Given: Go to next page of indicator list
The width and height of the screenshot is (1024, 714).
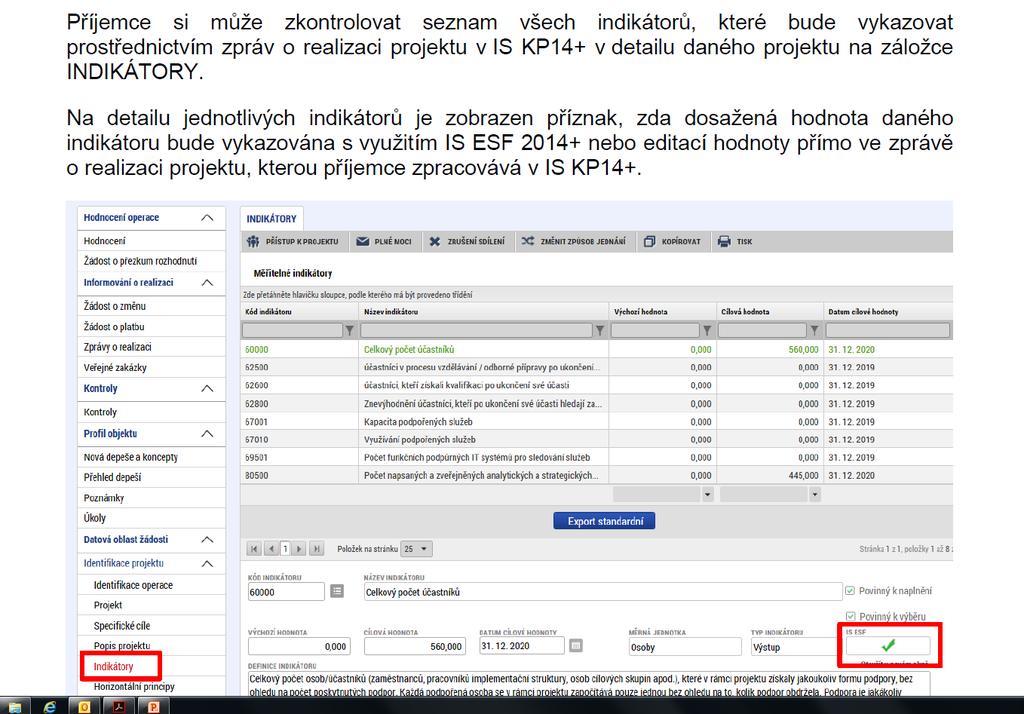Looking at the screenshot, I should click(x=299, y=549).
